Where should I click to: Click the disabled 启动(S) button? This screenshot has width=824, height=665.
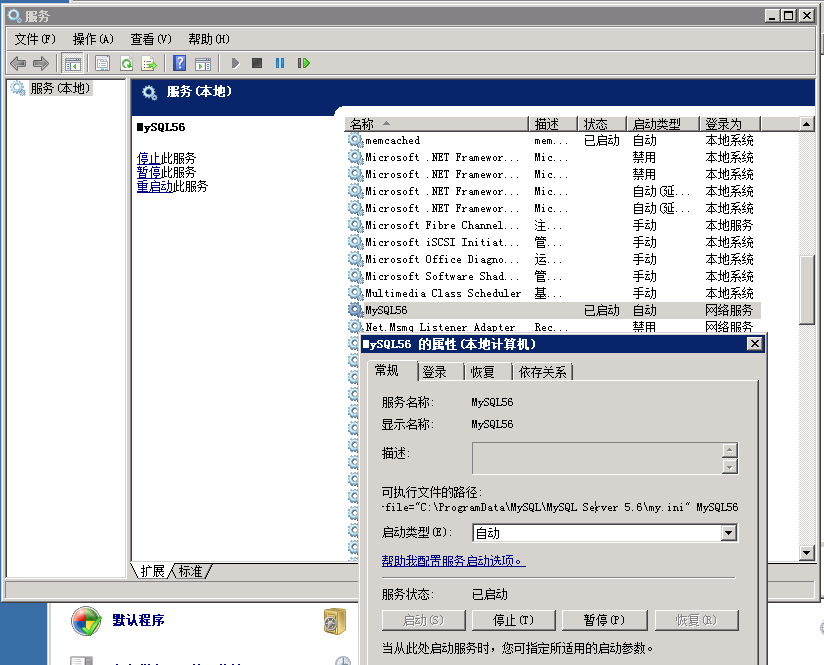[x=424, y=620]
